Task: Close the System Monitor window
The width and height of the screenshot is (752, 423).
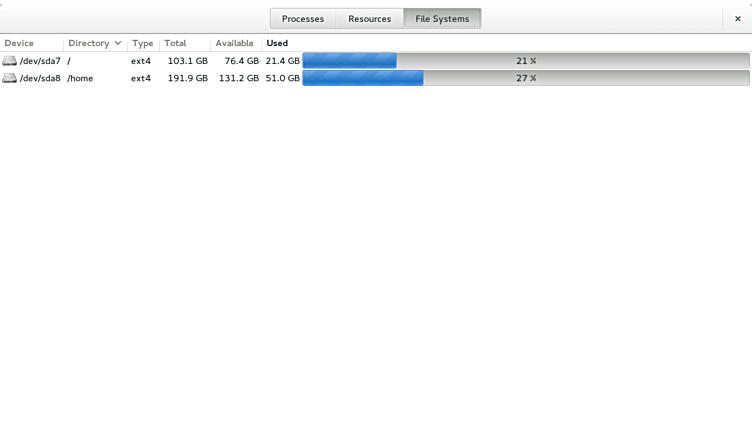Action: [737, 18]
